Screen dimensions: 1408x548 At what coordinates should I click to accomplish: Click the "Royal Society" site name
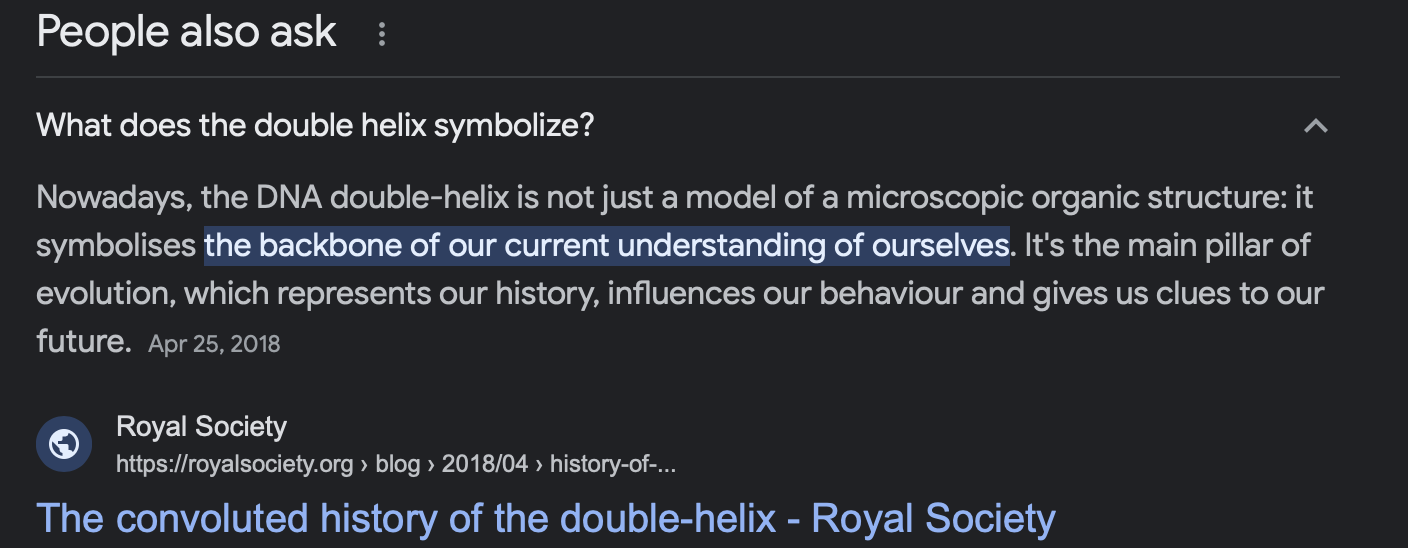(201, 427)
